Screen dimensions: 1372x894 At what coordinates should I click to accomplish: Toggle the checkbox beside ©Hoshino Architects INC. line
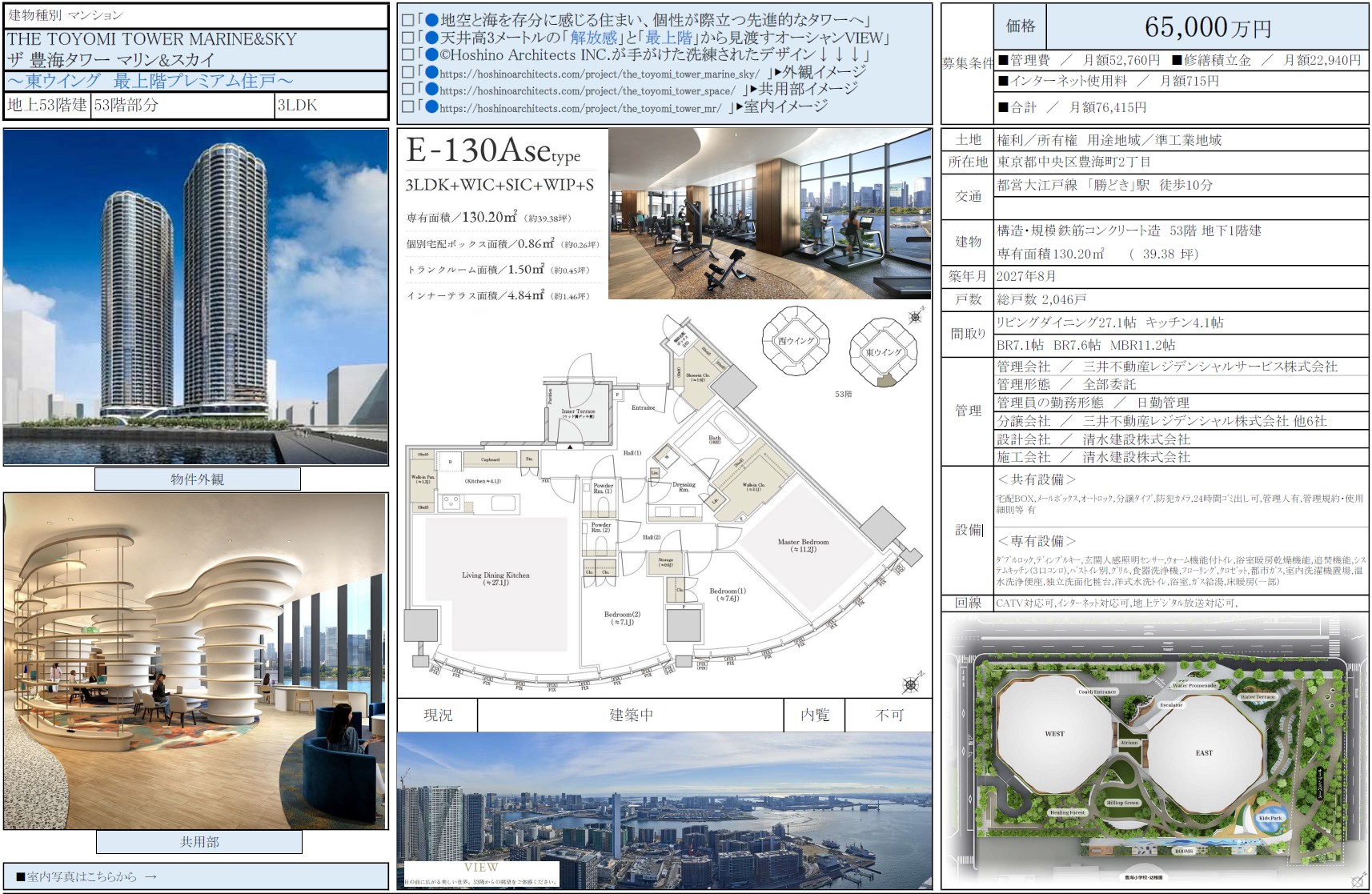pyautogui.click(x=407, y=55)
